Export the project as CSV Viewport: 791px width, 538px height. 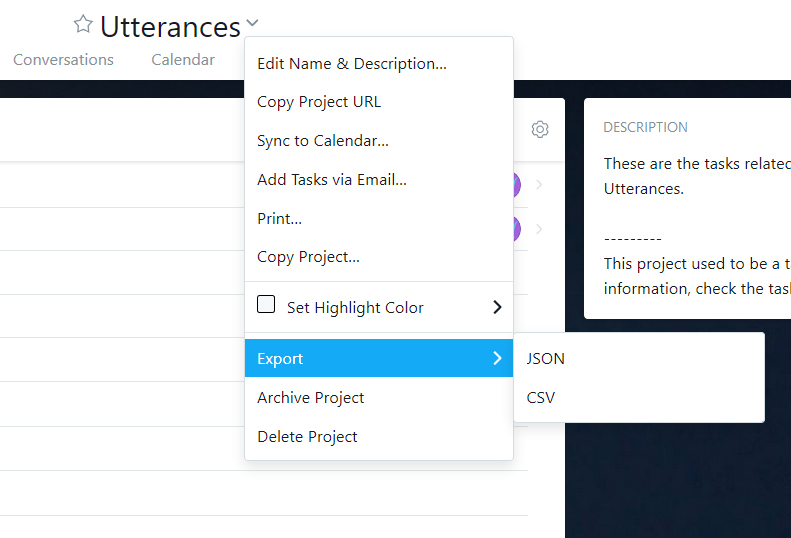click(541, 398)
